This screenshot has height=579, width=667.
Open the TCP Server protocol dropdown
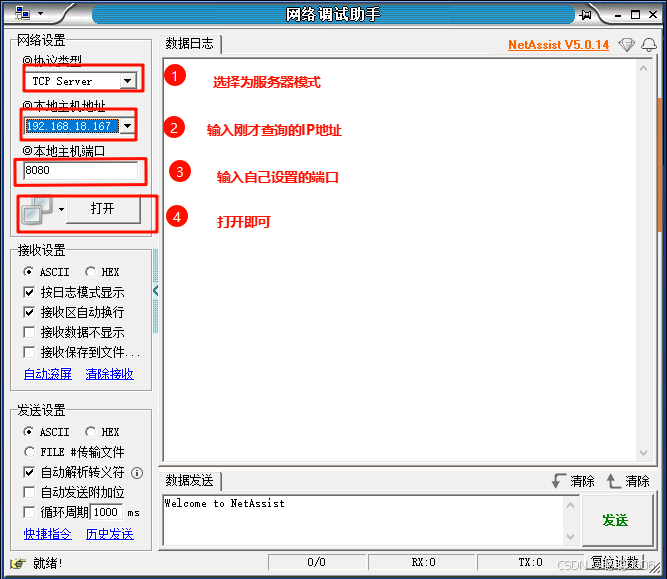point(128,81)
